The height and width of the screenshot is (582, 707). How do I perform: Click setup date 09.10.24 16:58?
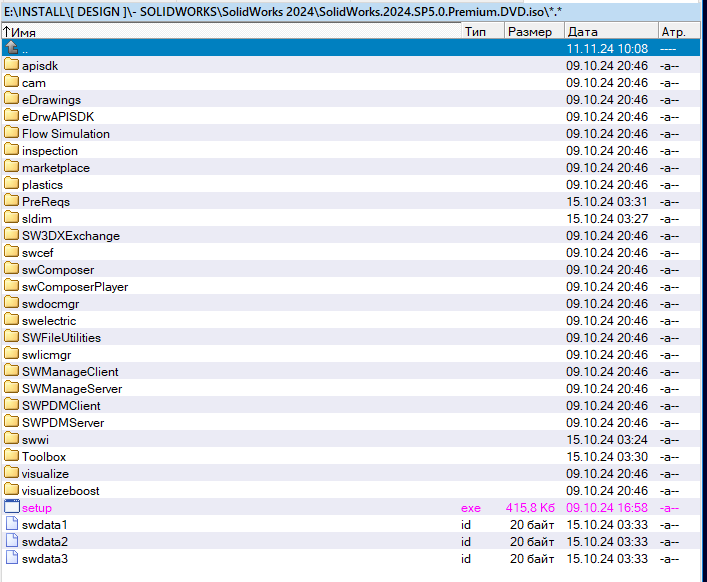pos(607,508)
